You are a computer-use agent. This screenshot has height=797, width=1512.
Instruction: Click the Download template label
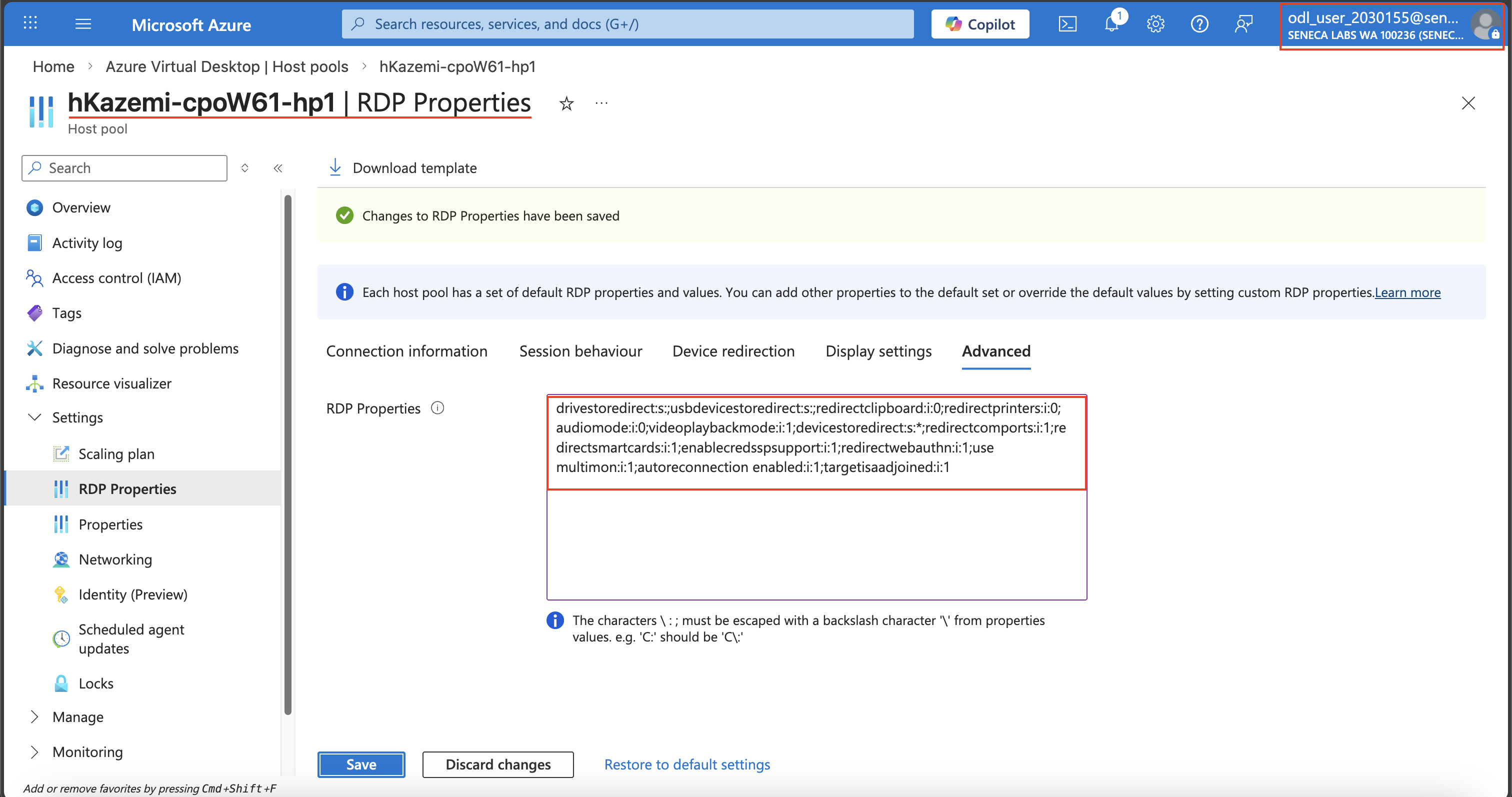[414, 168]
